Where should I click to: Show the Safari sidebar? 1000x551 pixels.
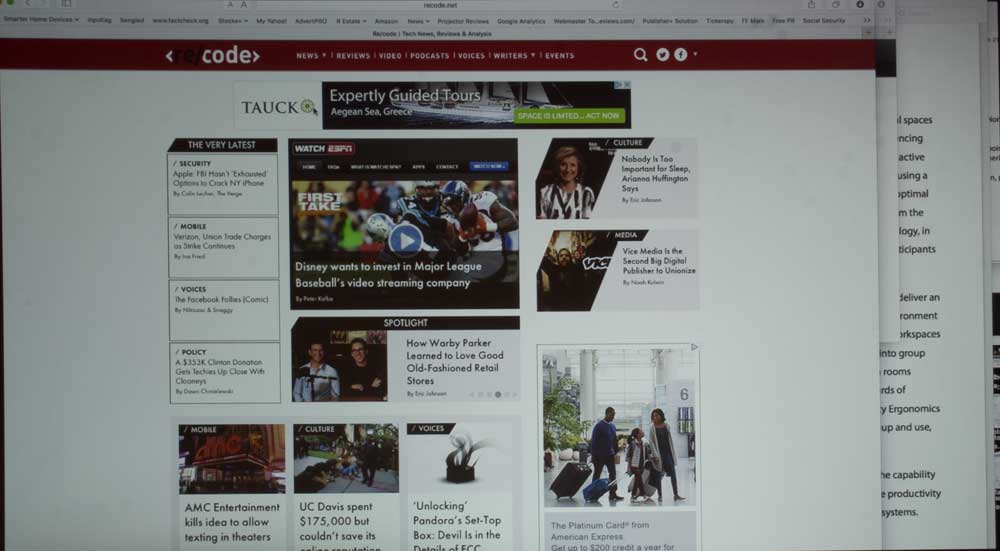click(x=66, y=4)
